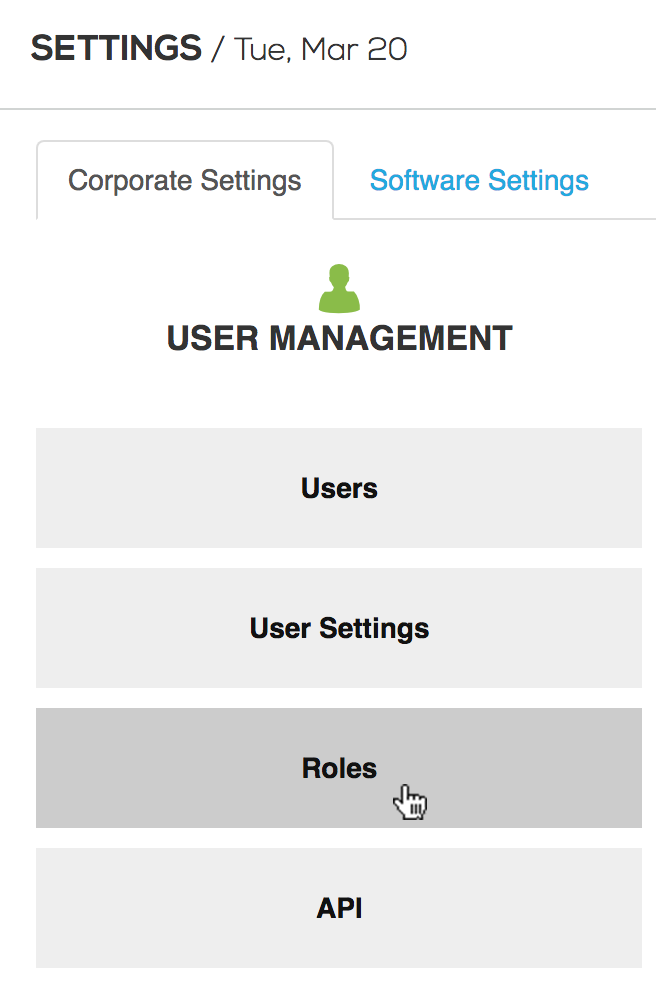Click the Tue, Mar 20 date text
Viewport: 656px width, 1000px height.
coord(321,49)
